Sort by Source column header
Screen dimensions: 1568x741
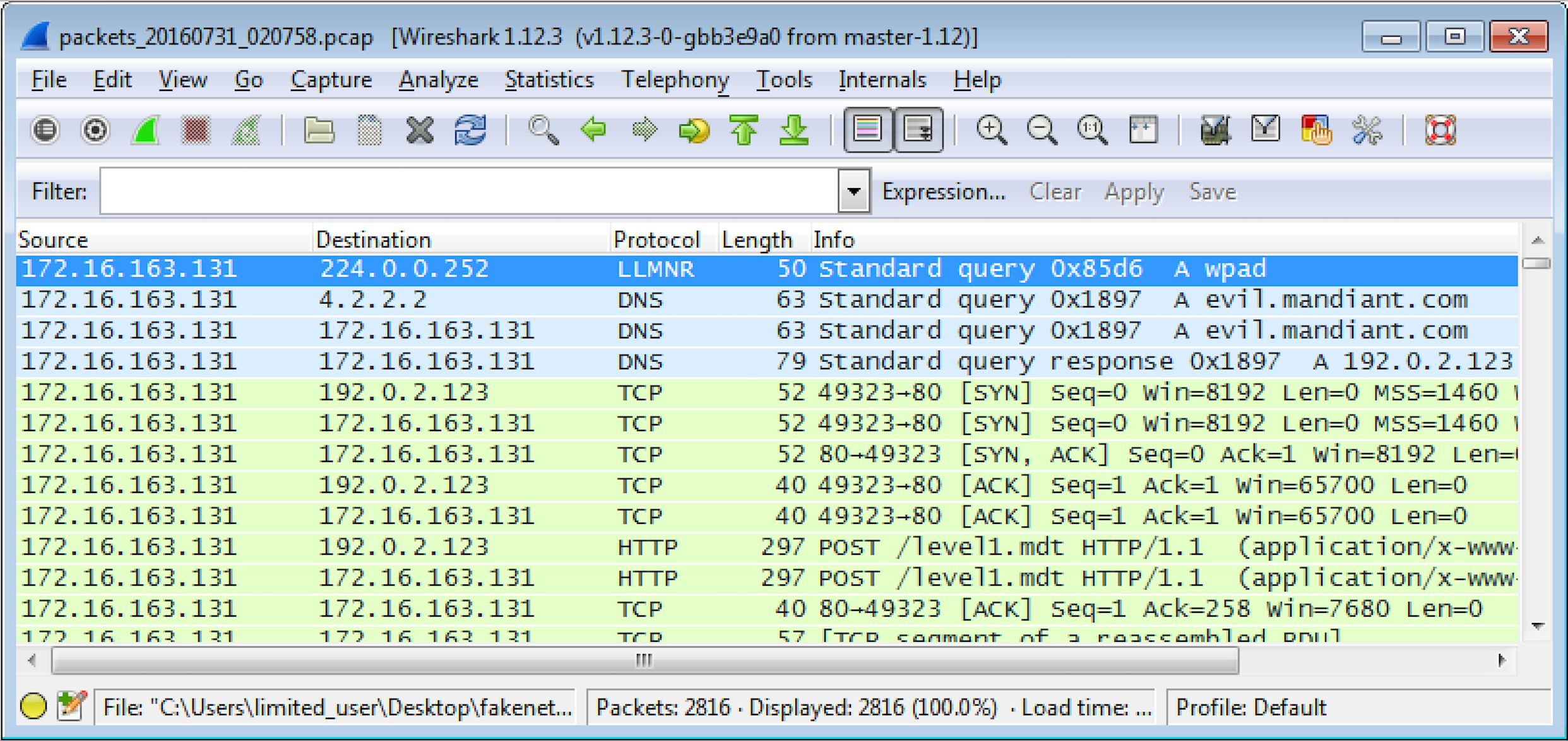pyautogui.click(x=164, y=240)
